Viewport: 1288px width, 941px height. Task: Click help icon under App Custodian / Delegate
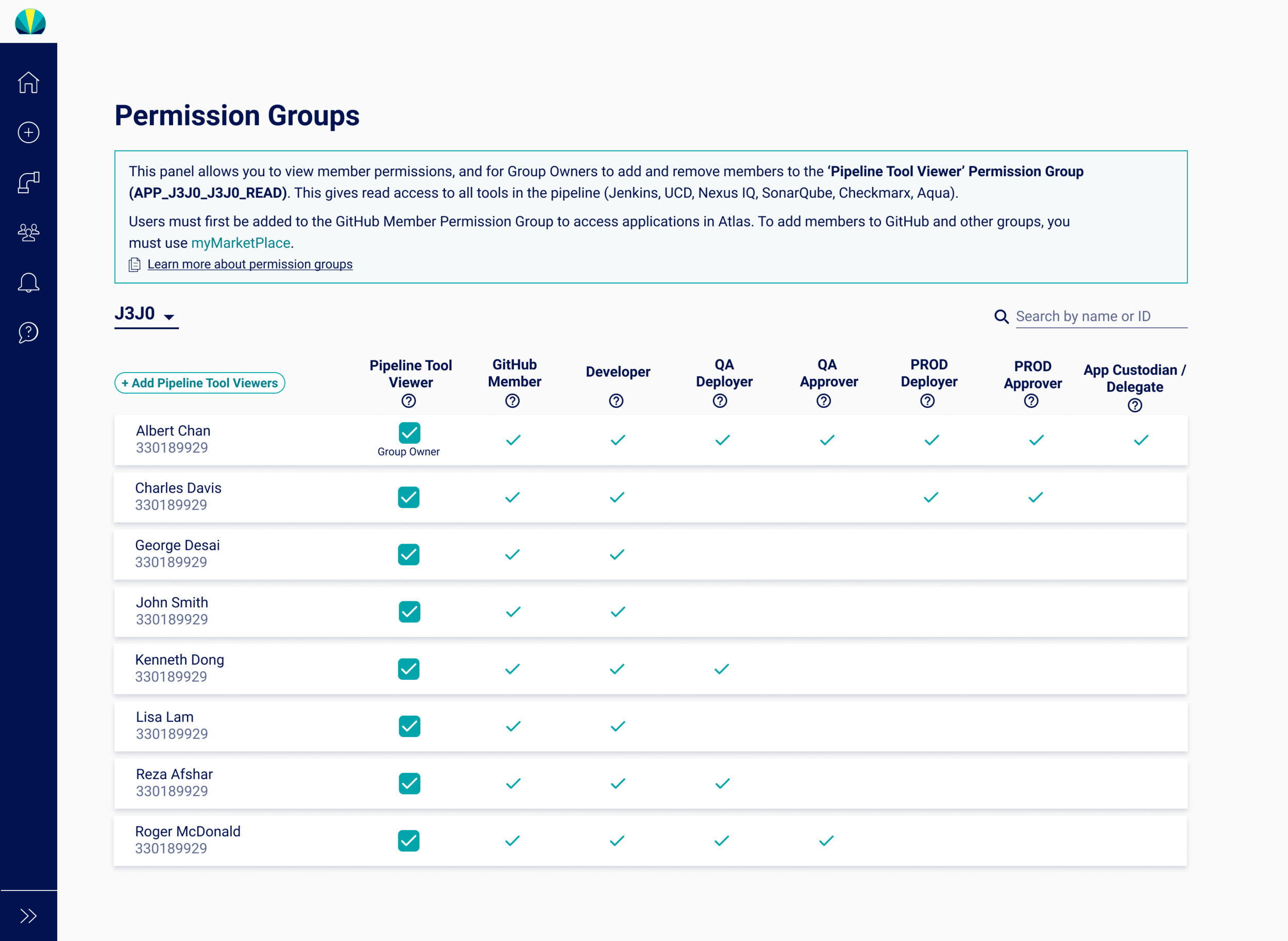click(1134, 406)
